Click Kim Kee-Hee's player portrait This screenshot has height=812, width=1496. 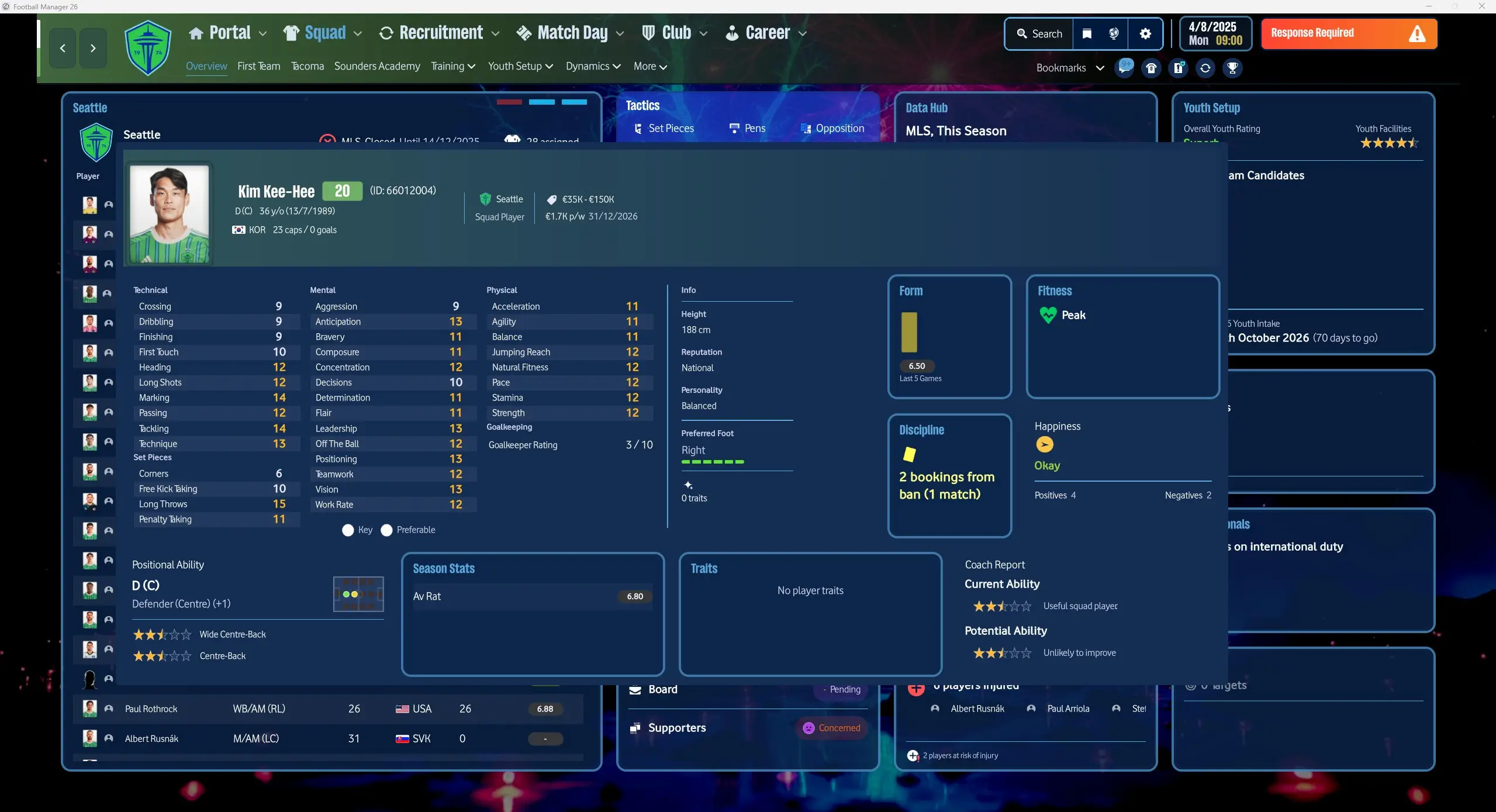[169, 214]
